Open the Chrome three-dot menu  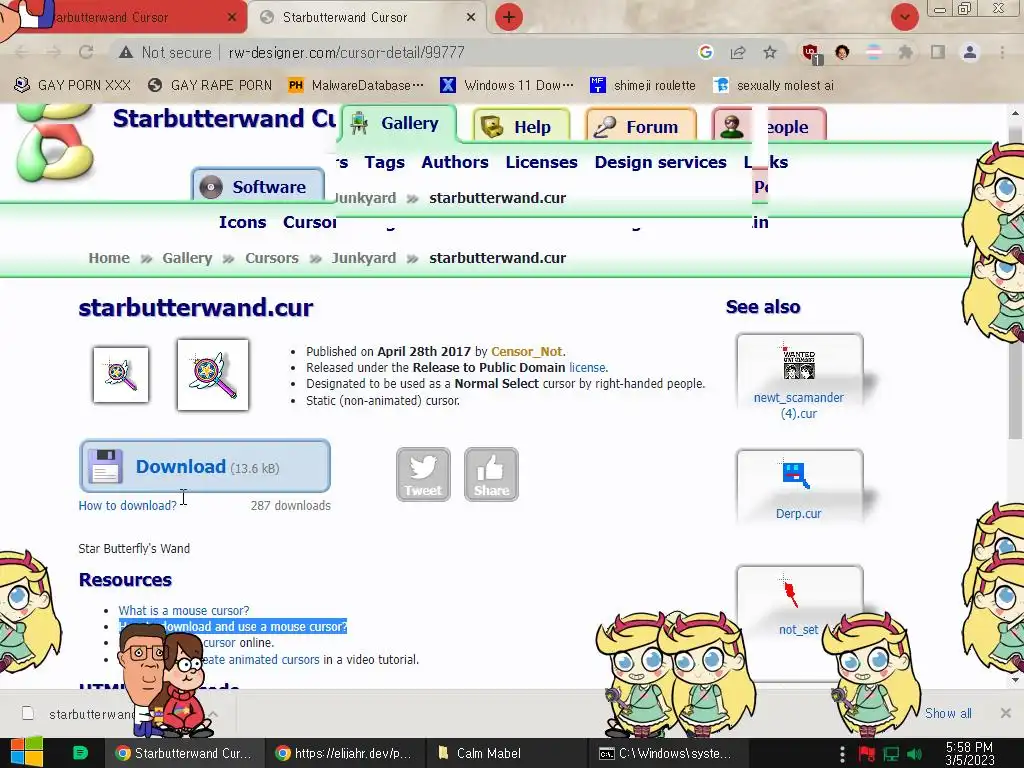[1002, 52]
